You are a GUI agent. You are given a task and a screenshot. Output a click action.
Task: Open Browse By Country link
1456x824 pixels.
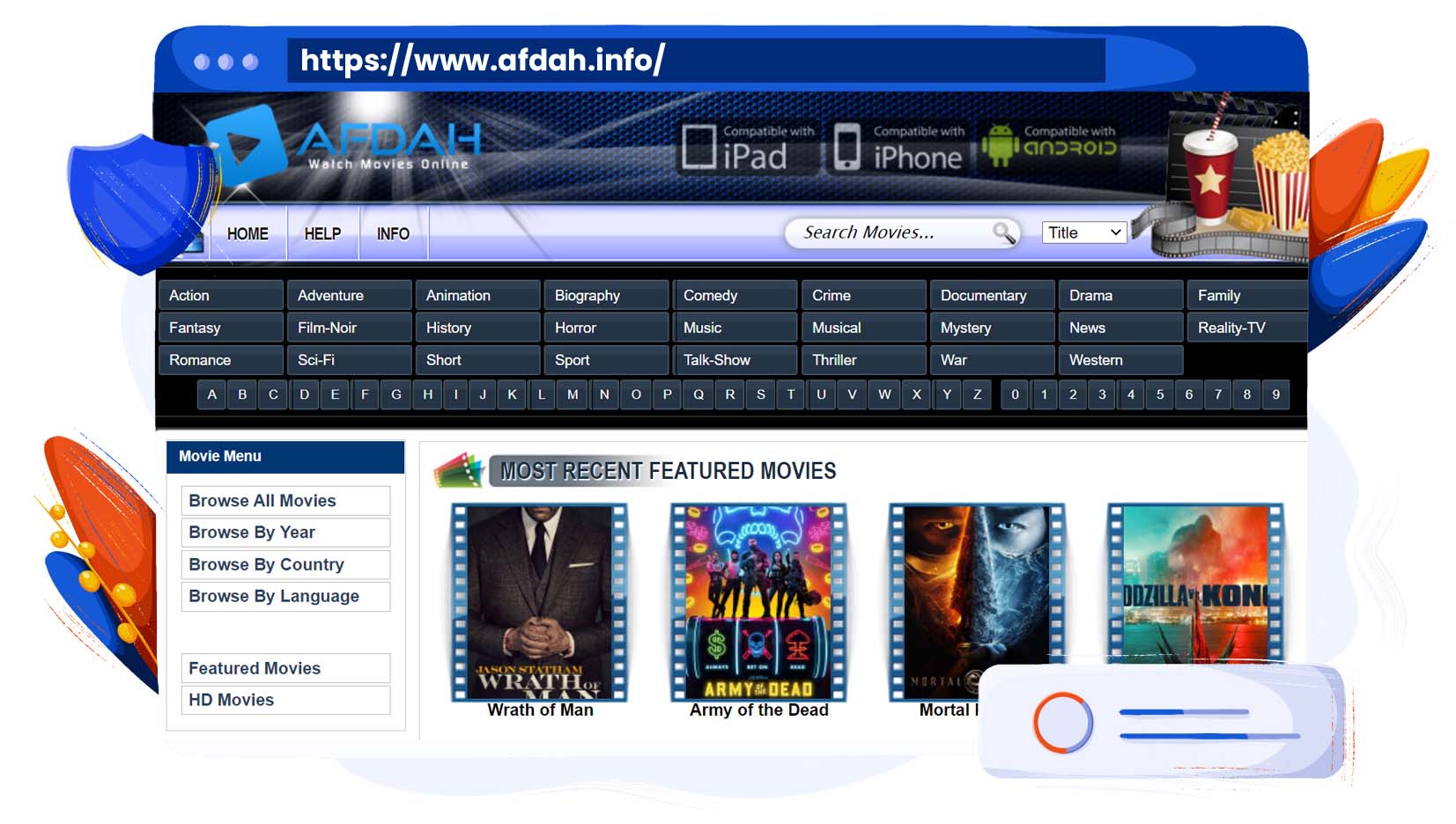[286, 565]
